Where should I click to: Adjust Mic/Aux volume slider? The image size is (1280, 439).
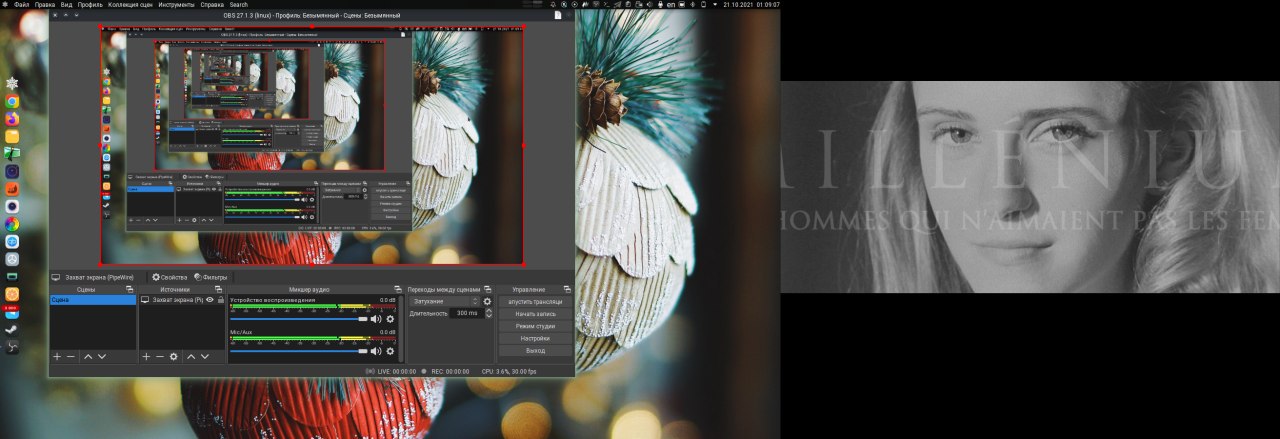pos(299,351)
